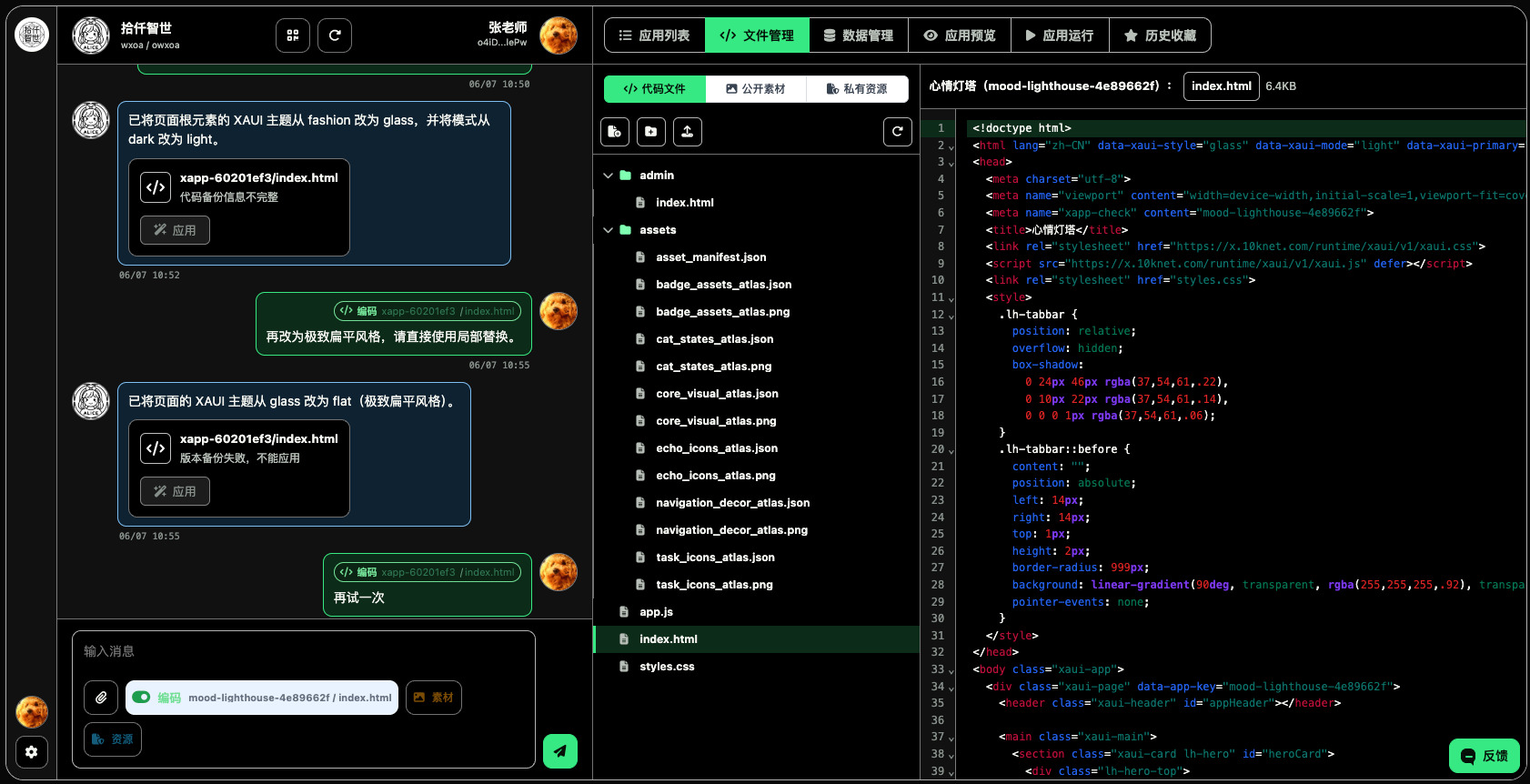Click the chat header refresh icon
1530x784 pixels.
(x=335, y=35)
